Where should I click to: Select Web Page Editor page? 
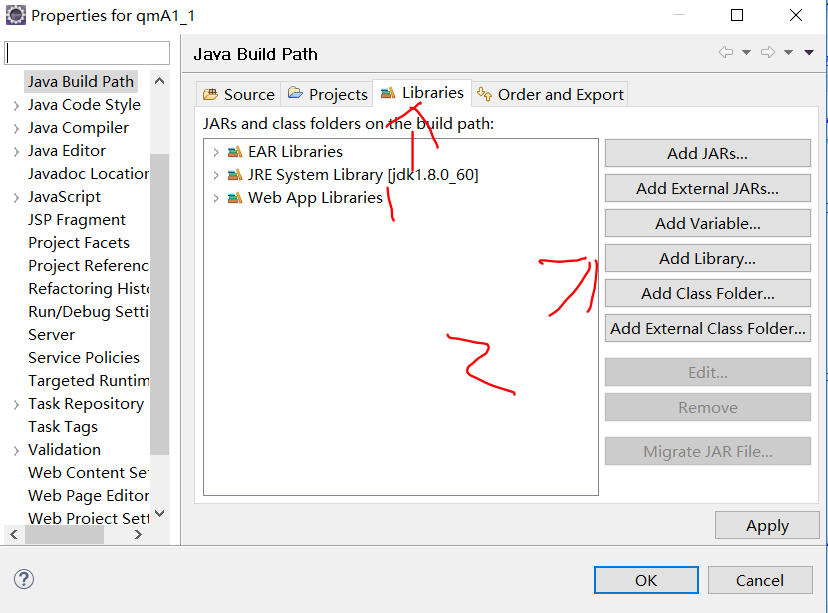click(x=88, y=495)
